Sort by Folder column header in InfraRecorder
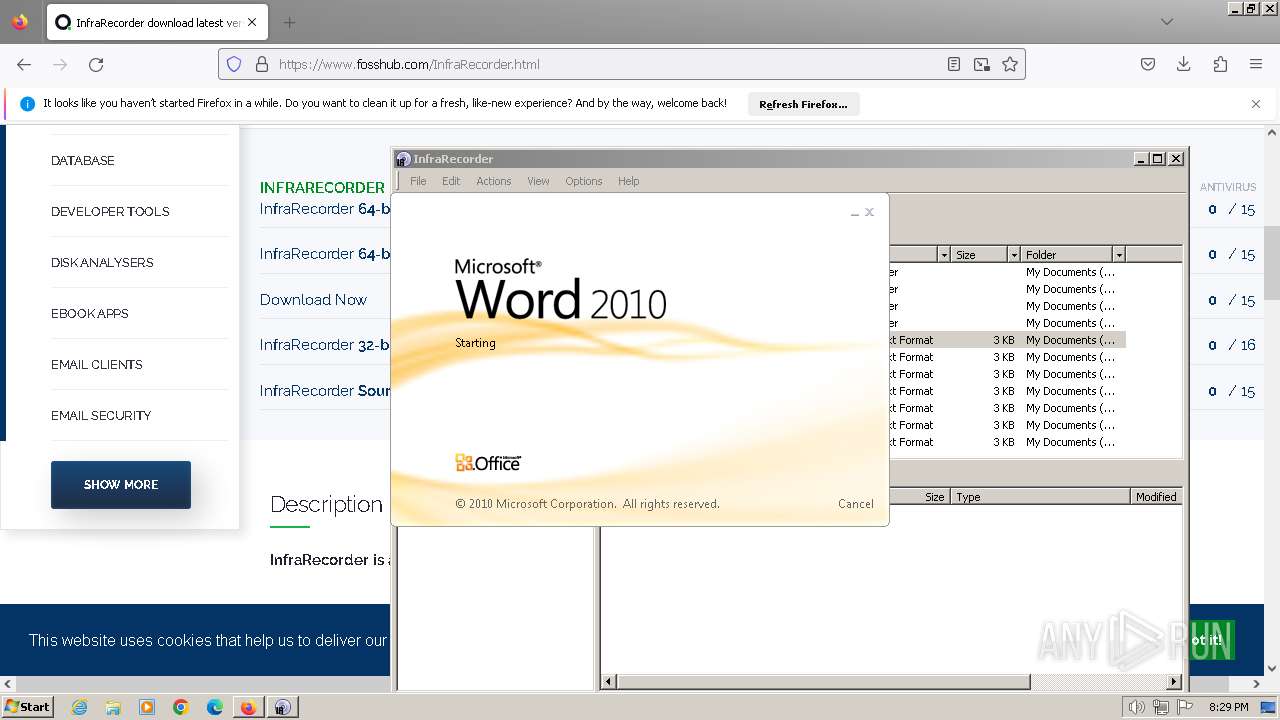Viewport: 1280px width, 720px height. [1066, 255]
